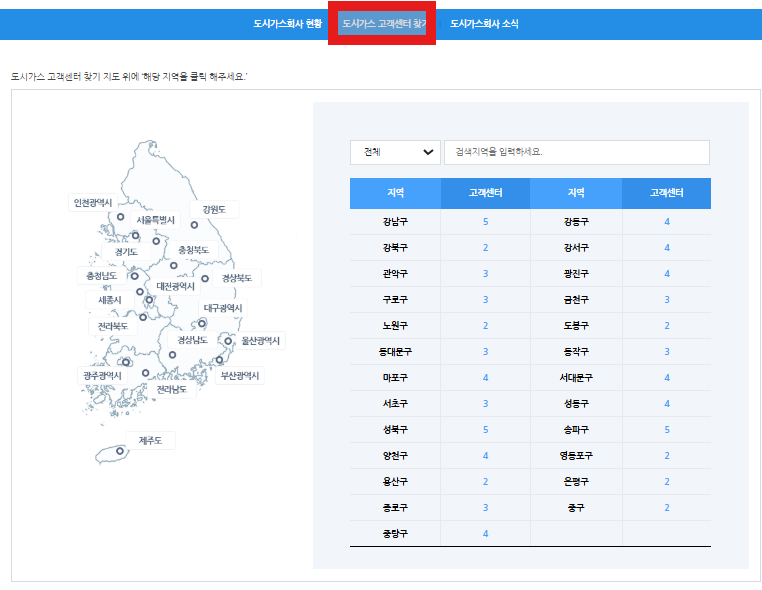
Task: Click the marker left of 경상북도 label
Action: tap(205, 279)
